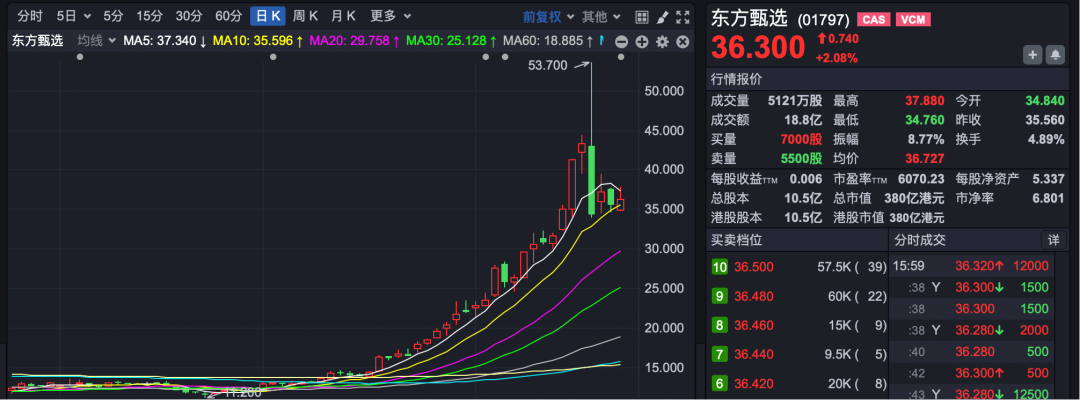This screenshot has height=400, width=1080.
Task: Switch to 30分 chart period
Action: [x=189, y=16]
